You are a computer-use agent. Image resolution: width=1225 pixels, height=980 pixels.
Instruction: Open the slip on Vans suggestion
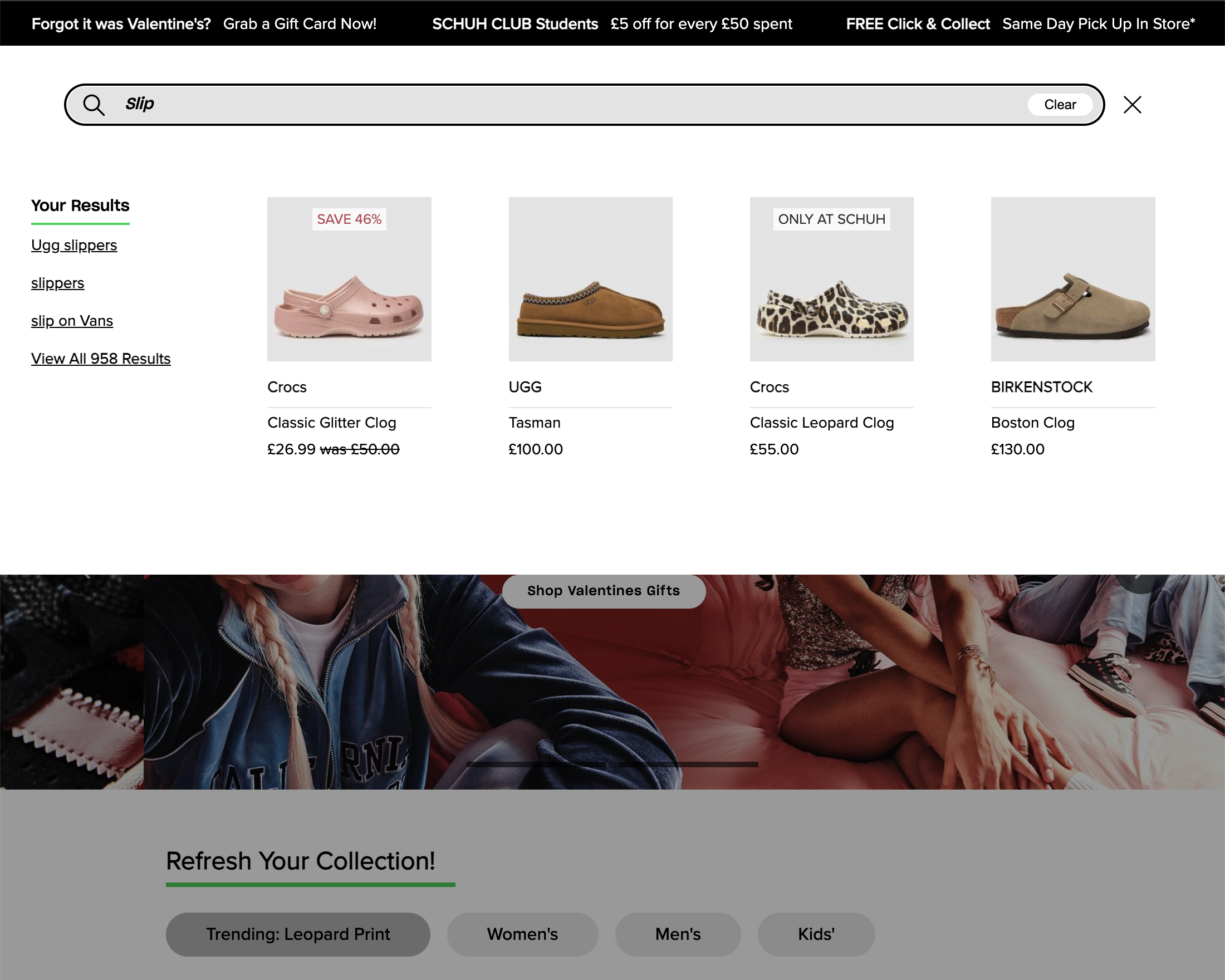(x=72, y=321)
